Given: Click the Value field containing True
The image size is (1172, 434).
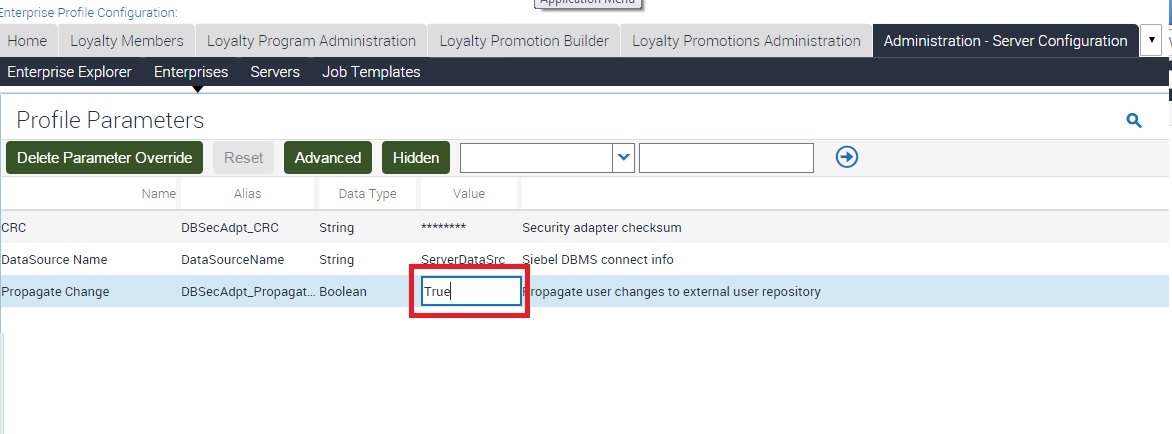Looking at the screenshot, I should [470, 291].
